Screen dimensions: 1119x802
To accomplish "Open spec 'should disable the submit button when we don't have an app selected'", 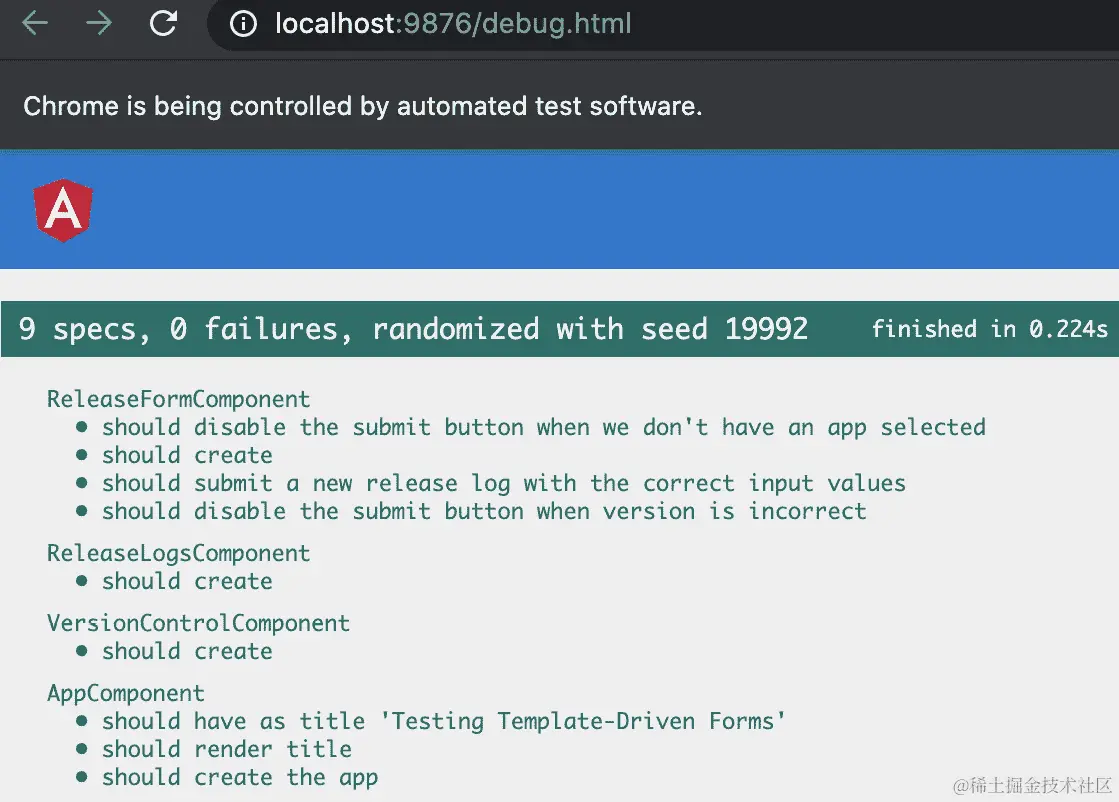I will tap(544, 427).
